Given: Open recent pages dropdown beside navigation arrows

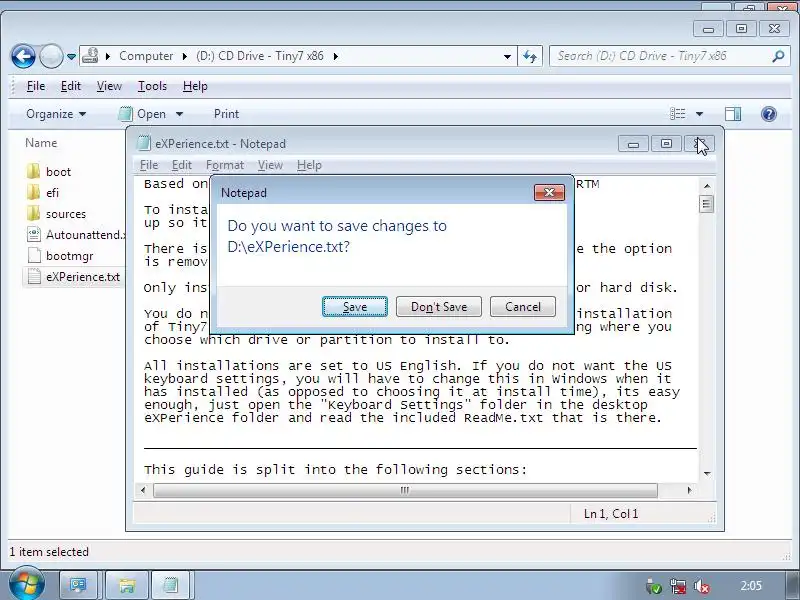Looking at the screenshot, I should click(71, 57).
